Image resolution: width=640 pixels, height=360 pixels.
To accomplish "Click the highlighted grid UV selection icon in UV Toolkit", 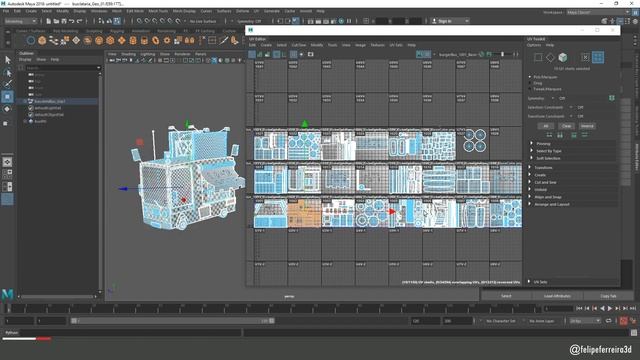I will 598,57.
